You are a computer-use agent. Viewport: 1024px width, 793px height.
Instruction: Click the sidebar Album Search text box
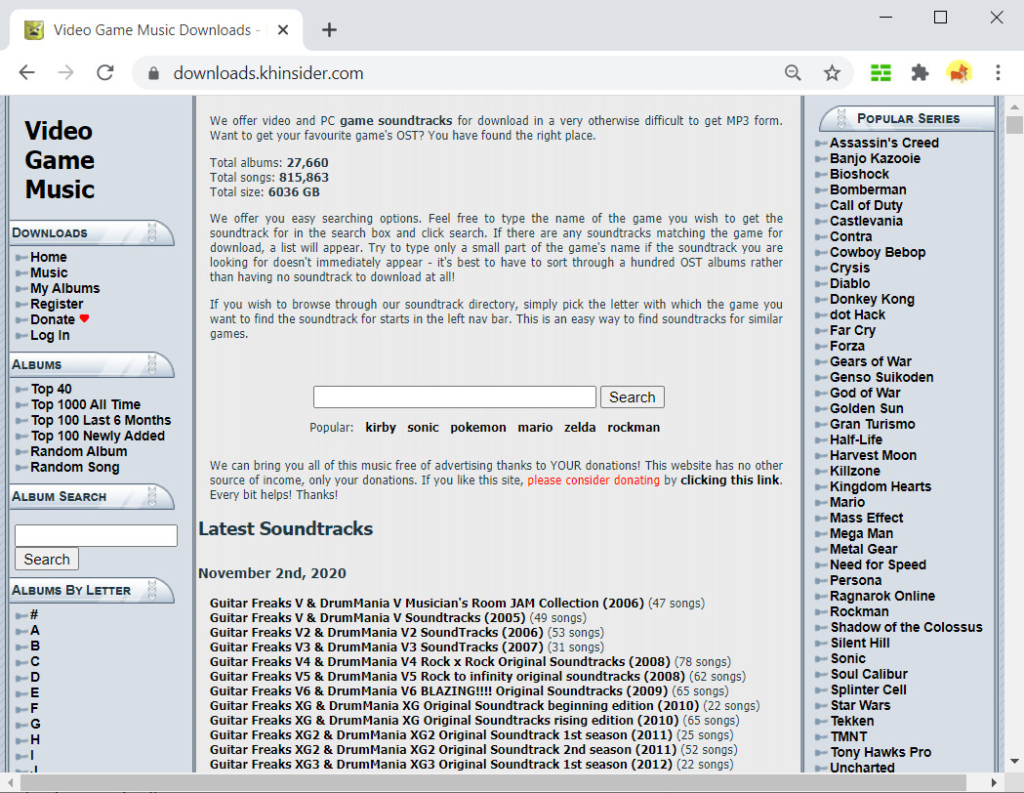(96, 535)
